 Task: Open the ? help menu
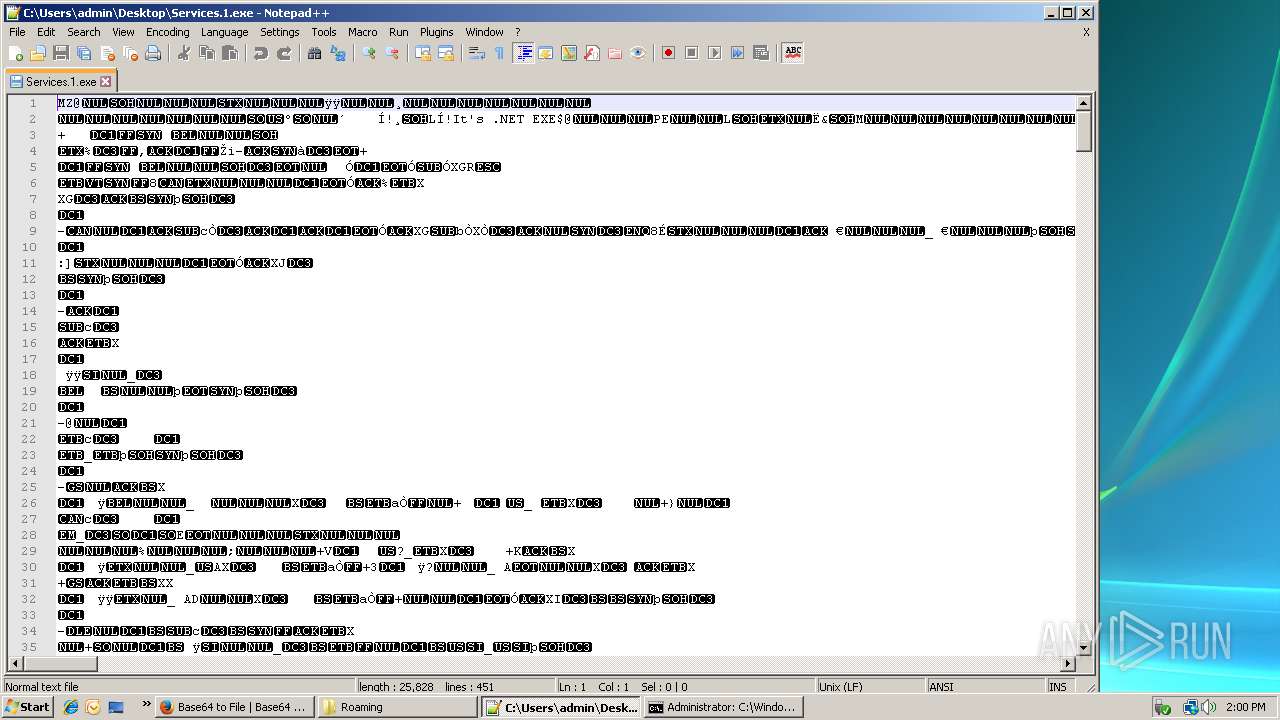[517, 32]
